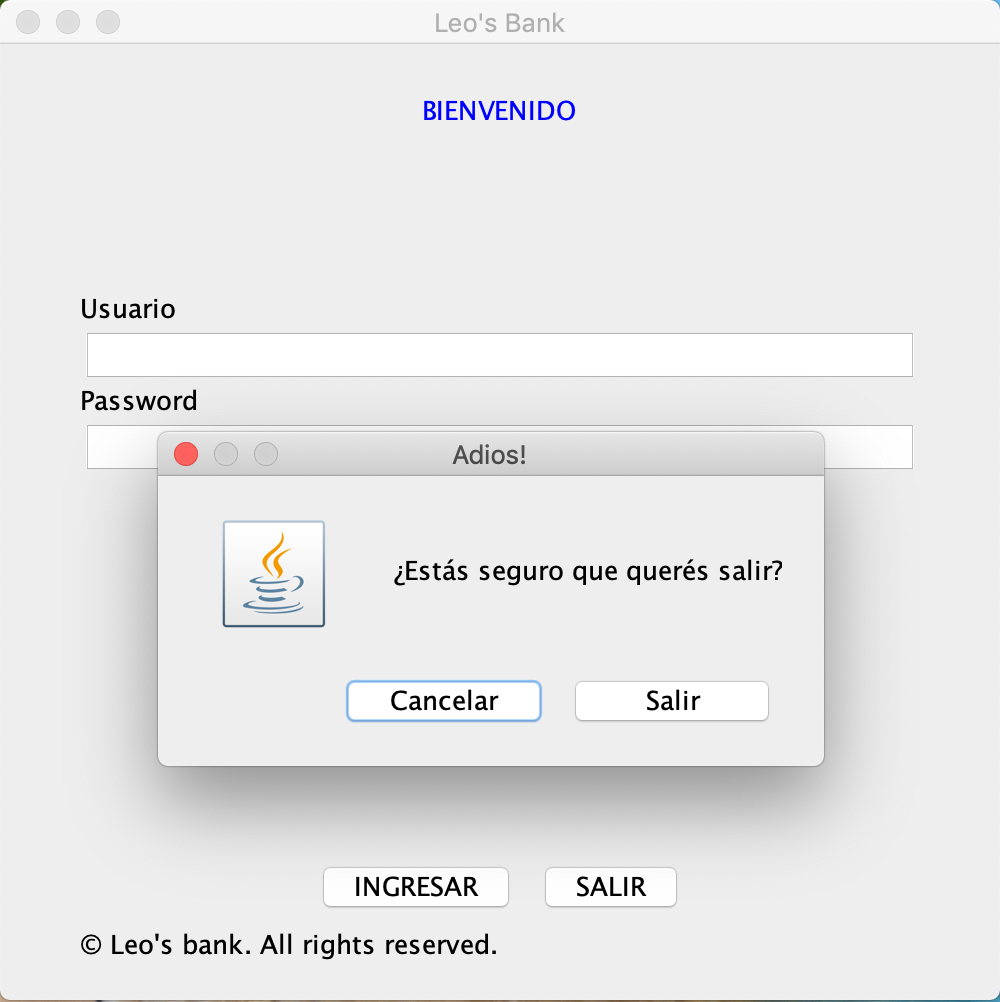
Task: Click the close circle on the Leo's Bank window
Action: point(27,21)
